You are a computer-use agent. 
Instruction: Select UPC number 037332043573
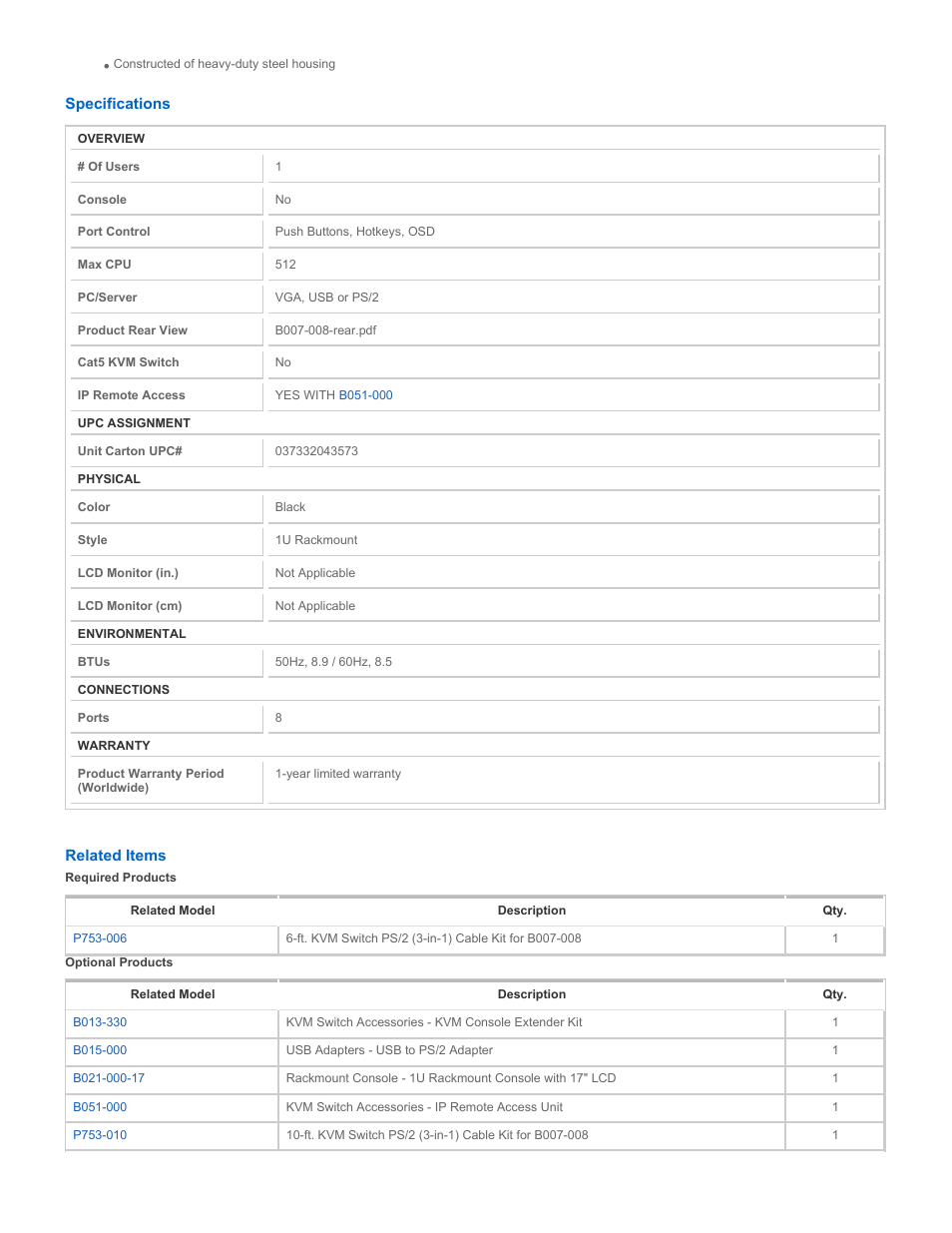[316, 451]
